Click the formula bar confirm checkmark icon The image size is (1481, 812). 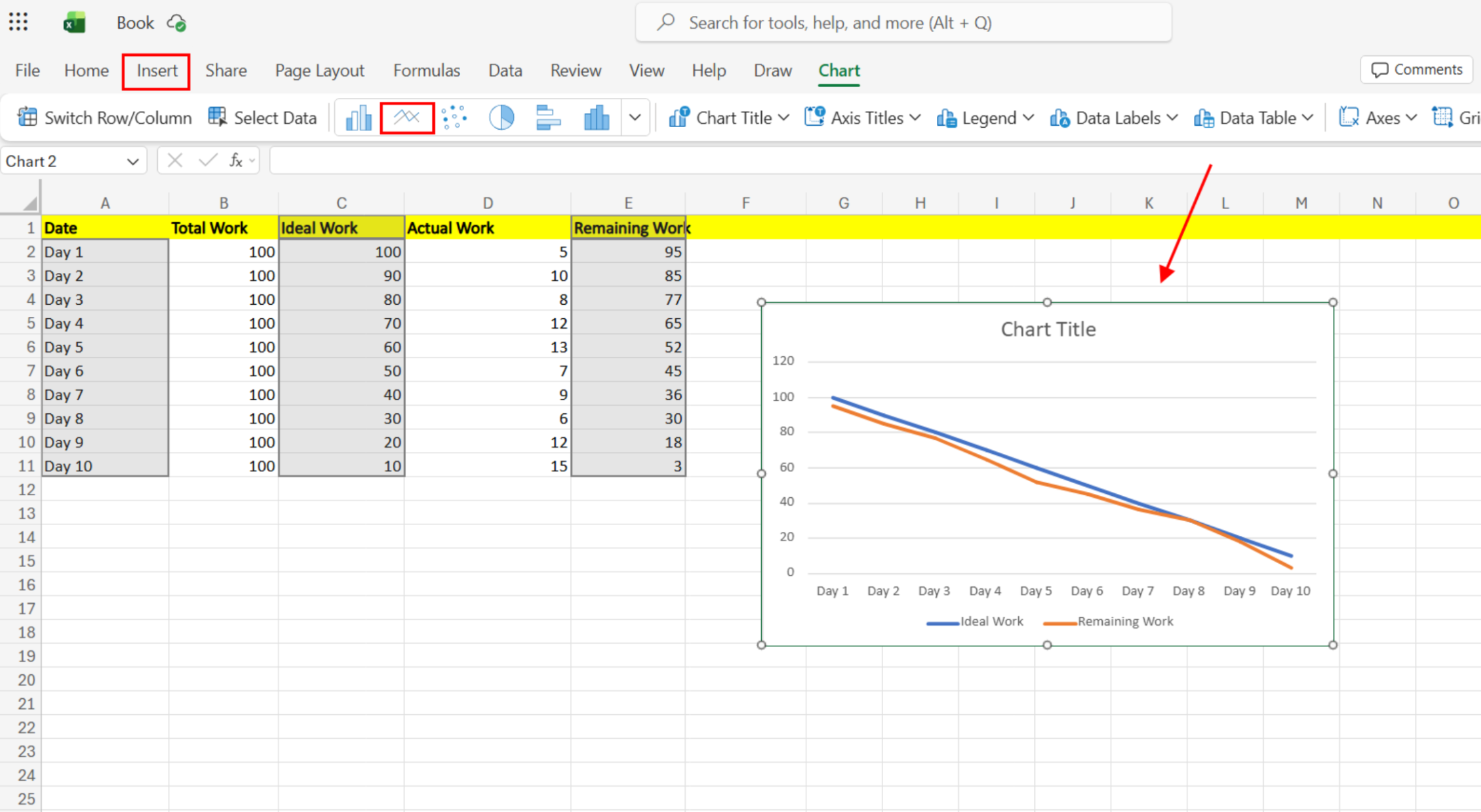click(x=208, y=160)
